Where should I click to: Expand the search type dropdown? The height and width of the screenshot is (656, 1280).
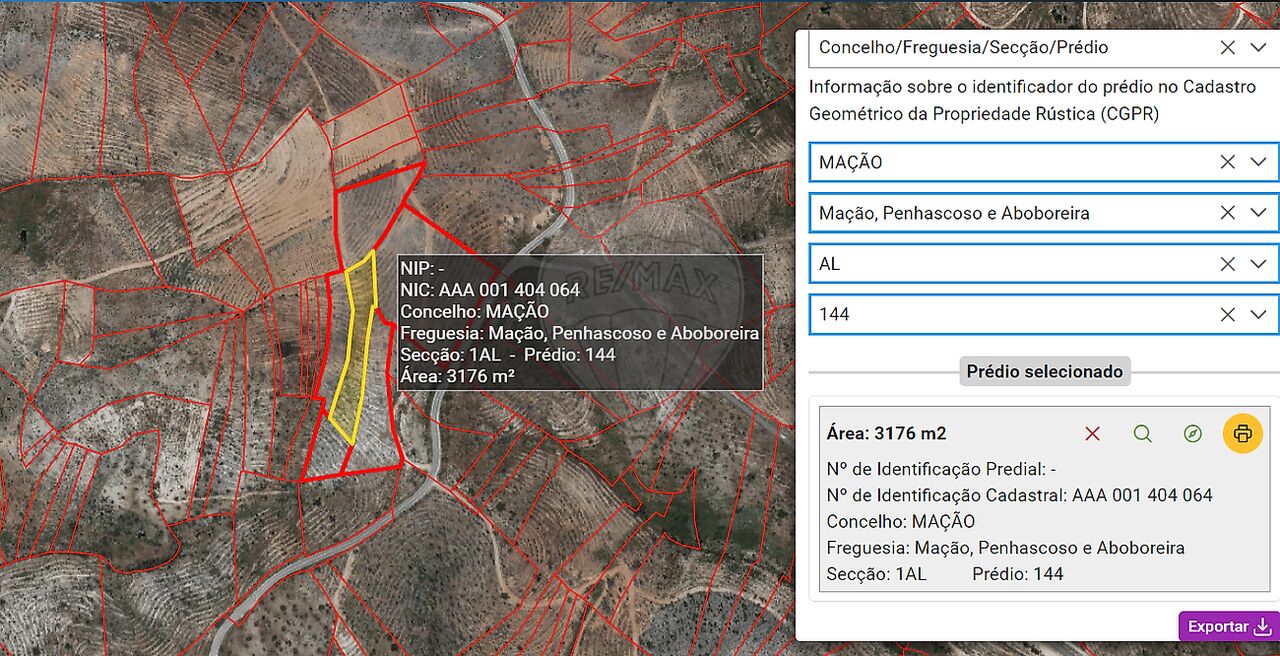[x=1258, y=47]
